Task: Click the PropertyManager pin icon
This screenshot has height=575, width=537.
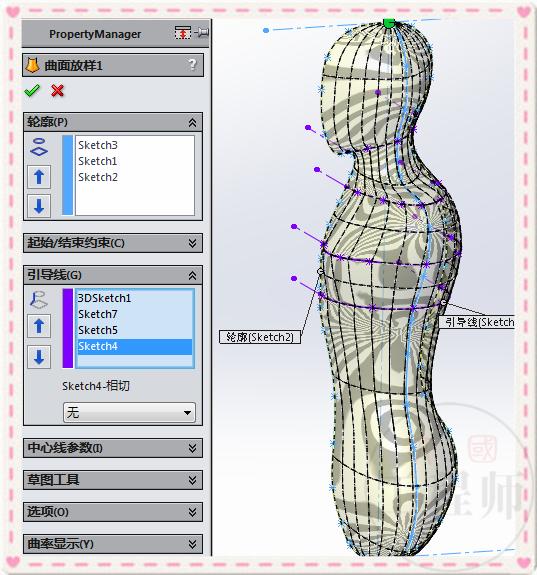Action: [x=202, y=33]
